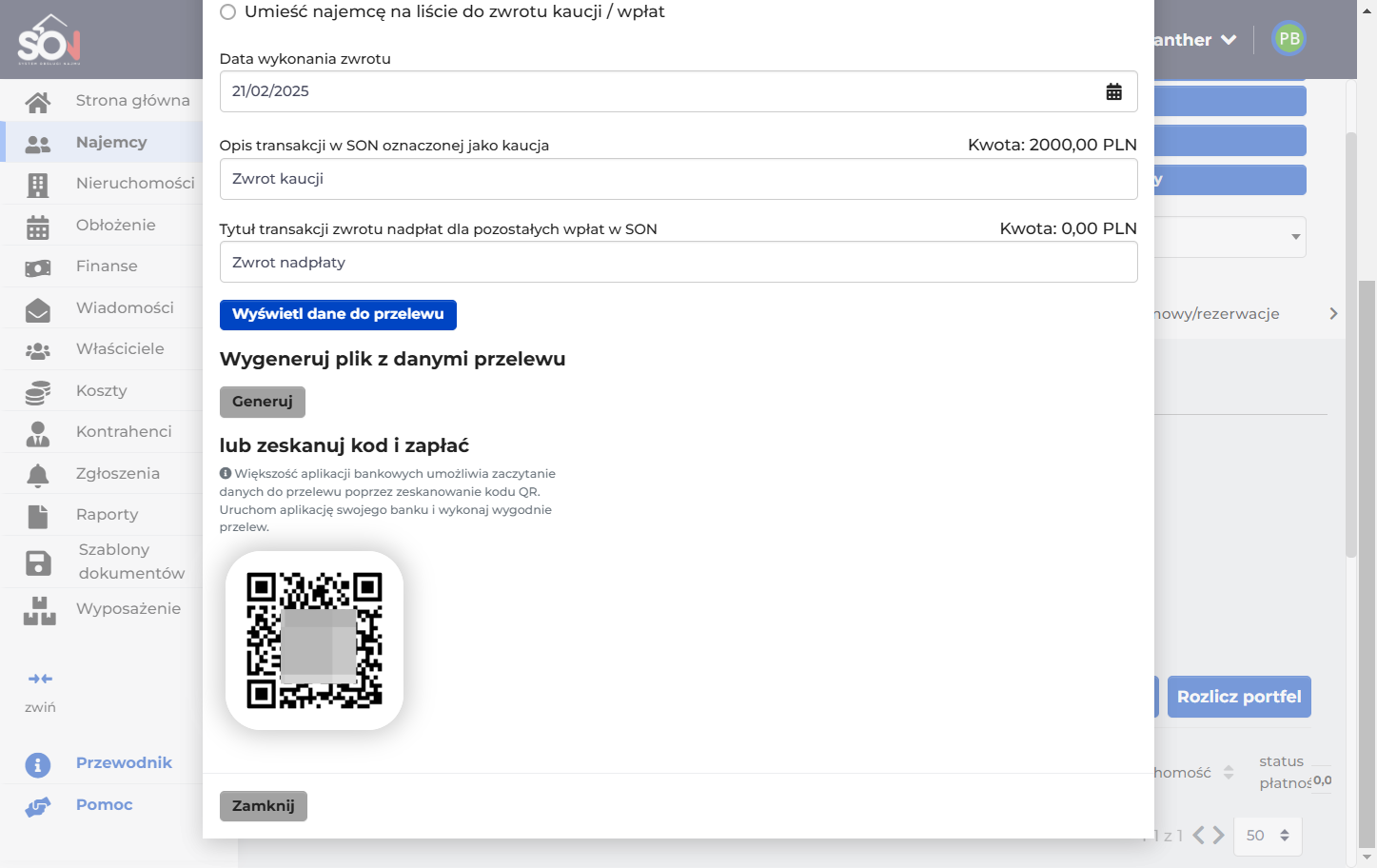This screenshot has height=868, width=1377.
Task: Open Koszty menu item
Action: pos(101,390)
